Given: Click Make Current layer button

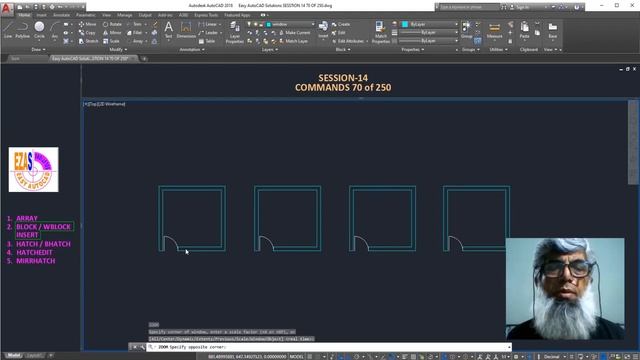Looking at the screenshot, I should point(294,33).
